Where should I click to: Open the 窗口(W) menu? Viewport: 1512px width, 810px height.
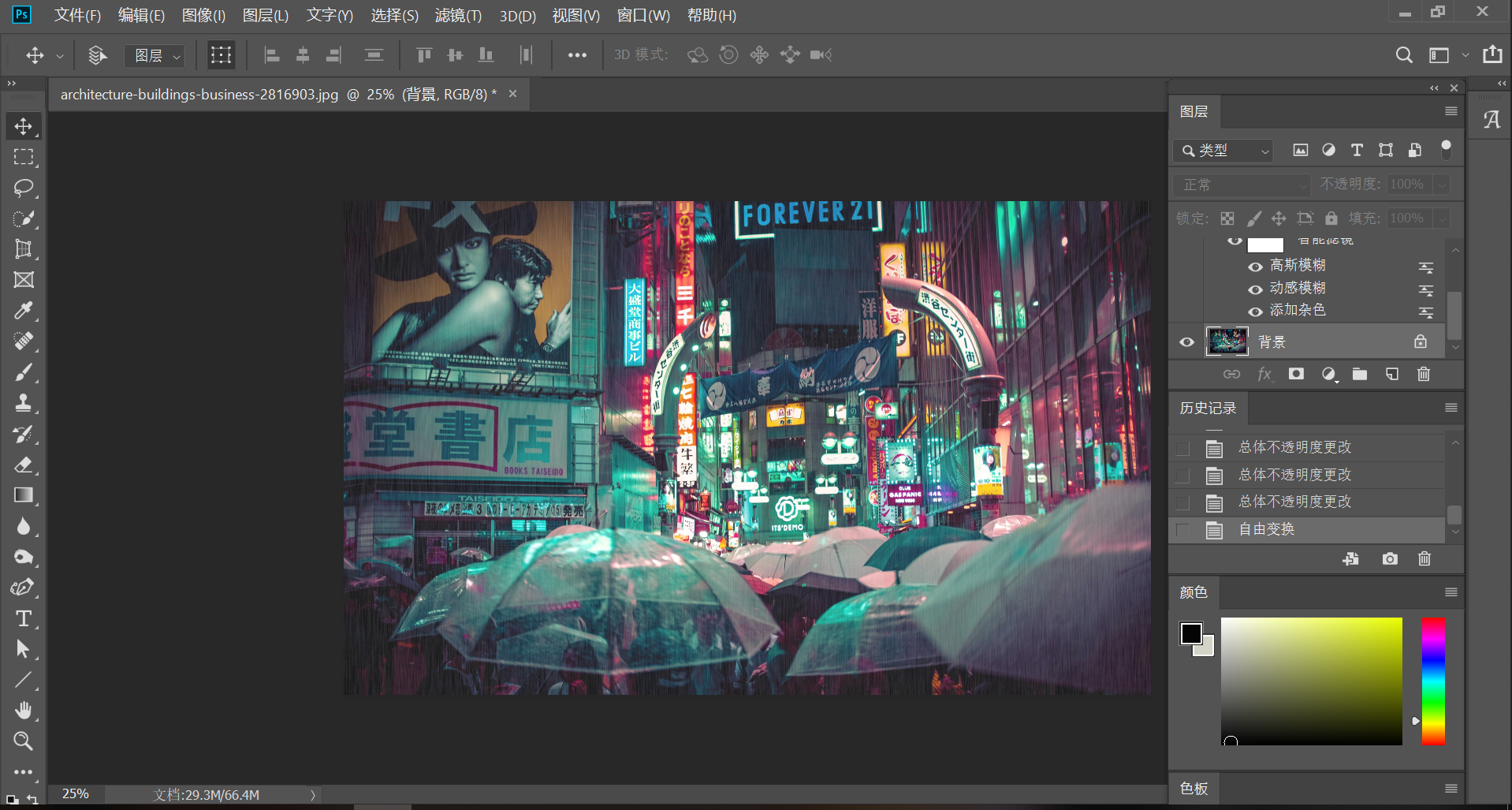tap(643, 15)
